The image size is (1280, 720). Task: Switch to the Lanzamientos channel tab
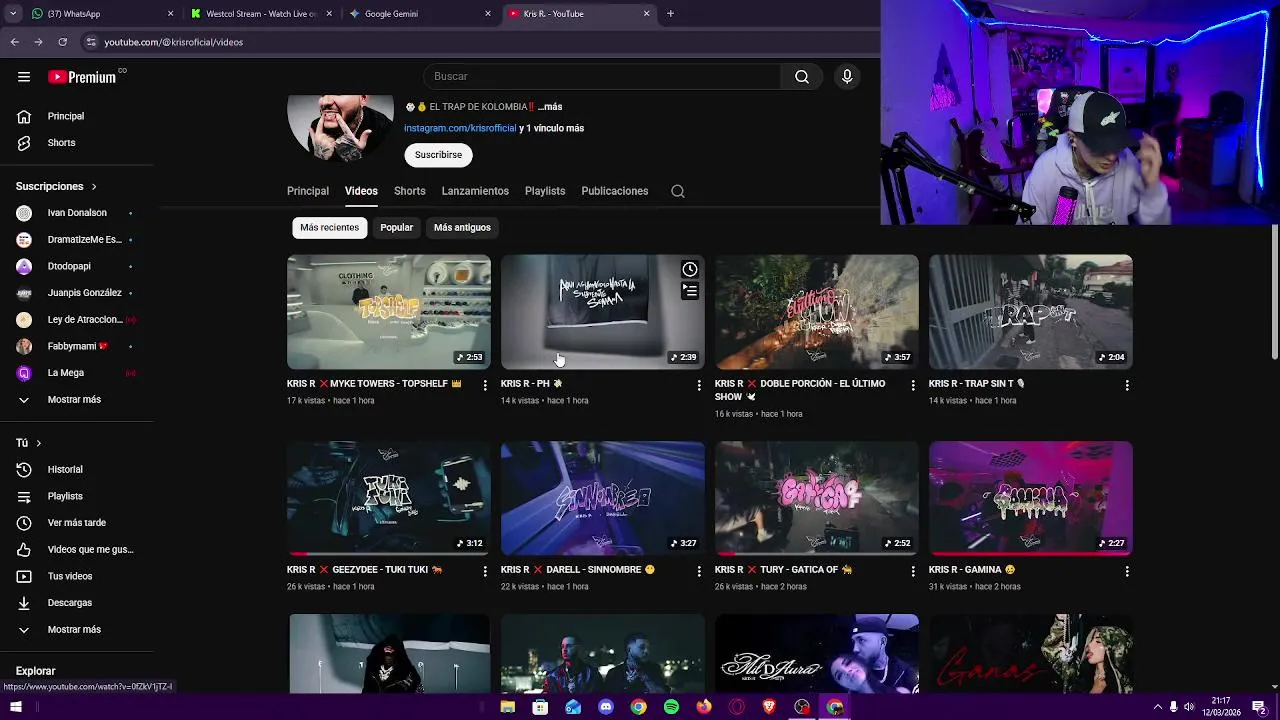[x=475, y=191]
